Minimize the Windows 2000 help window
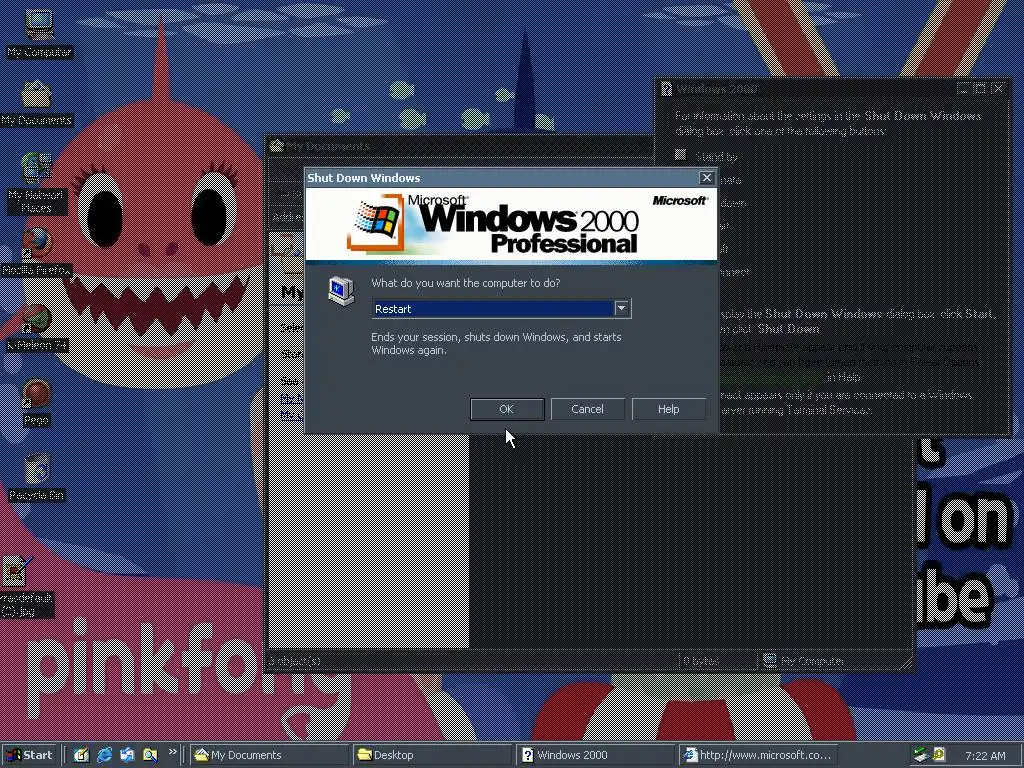 coord(964,88)
